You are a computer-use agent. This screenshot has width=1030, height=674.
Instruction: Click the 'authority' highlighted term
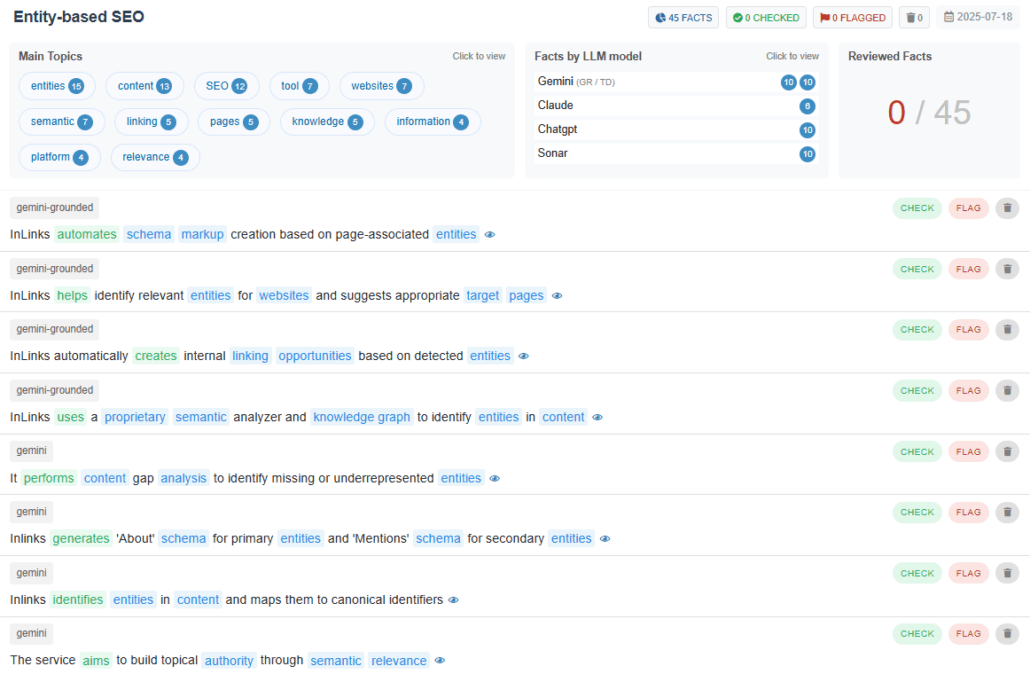point(229,660)
